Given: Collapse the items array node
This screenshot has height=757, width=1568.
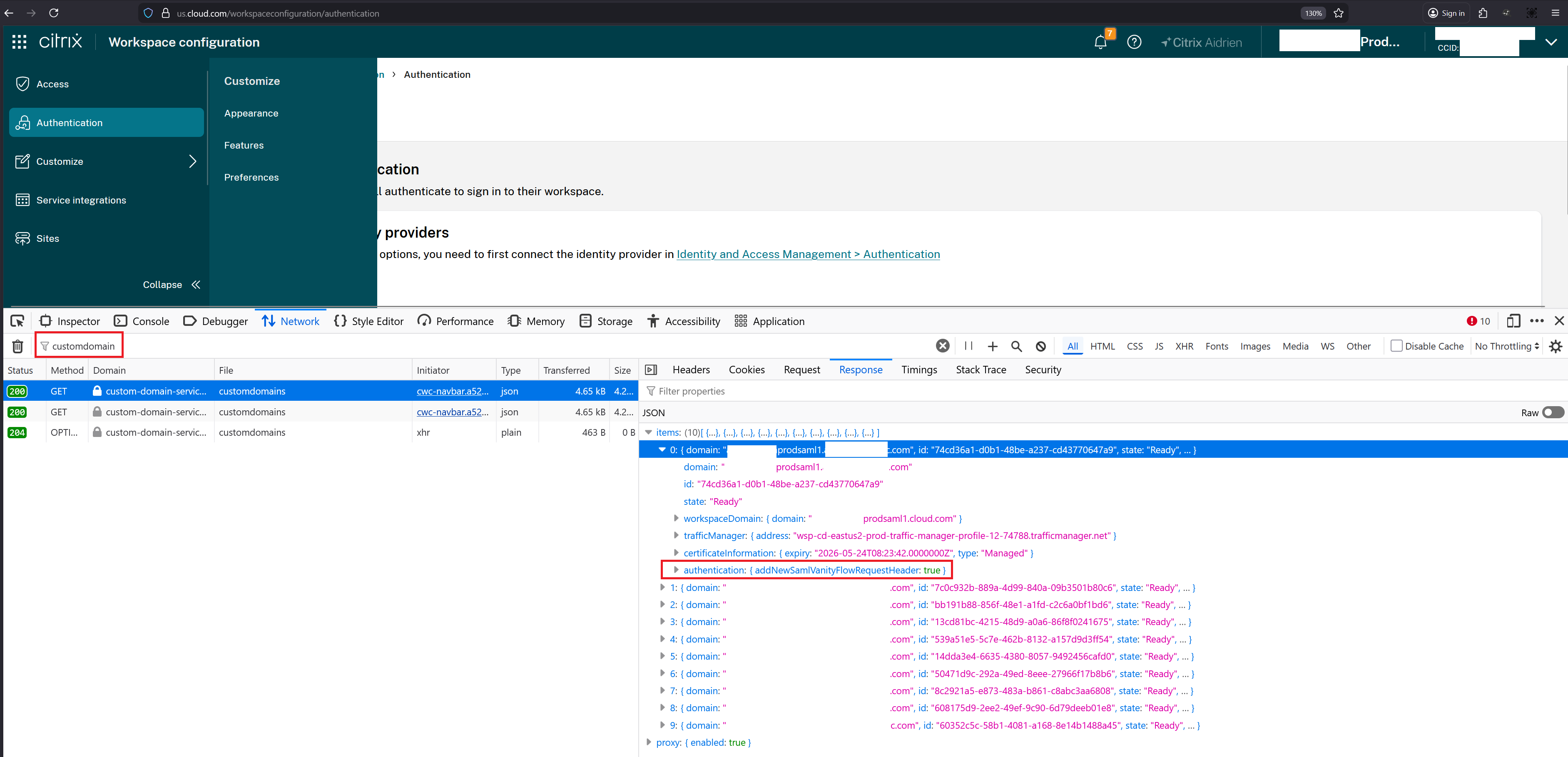Looking at the screenshot, I should pos(648,433).
